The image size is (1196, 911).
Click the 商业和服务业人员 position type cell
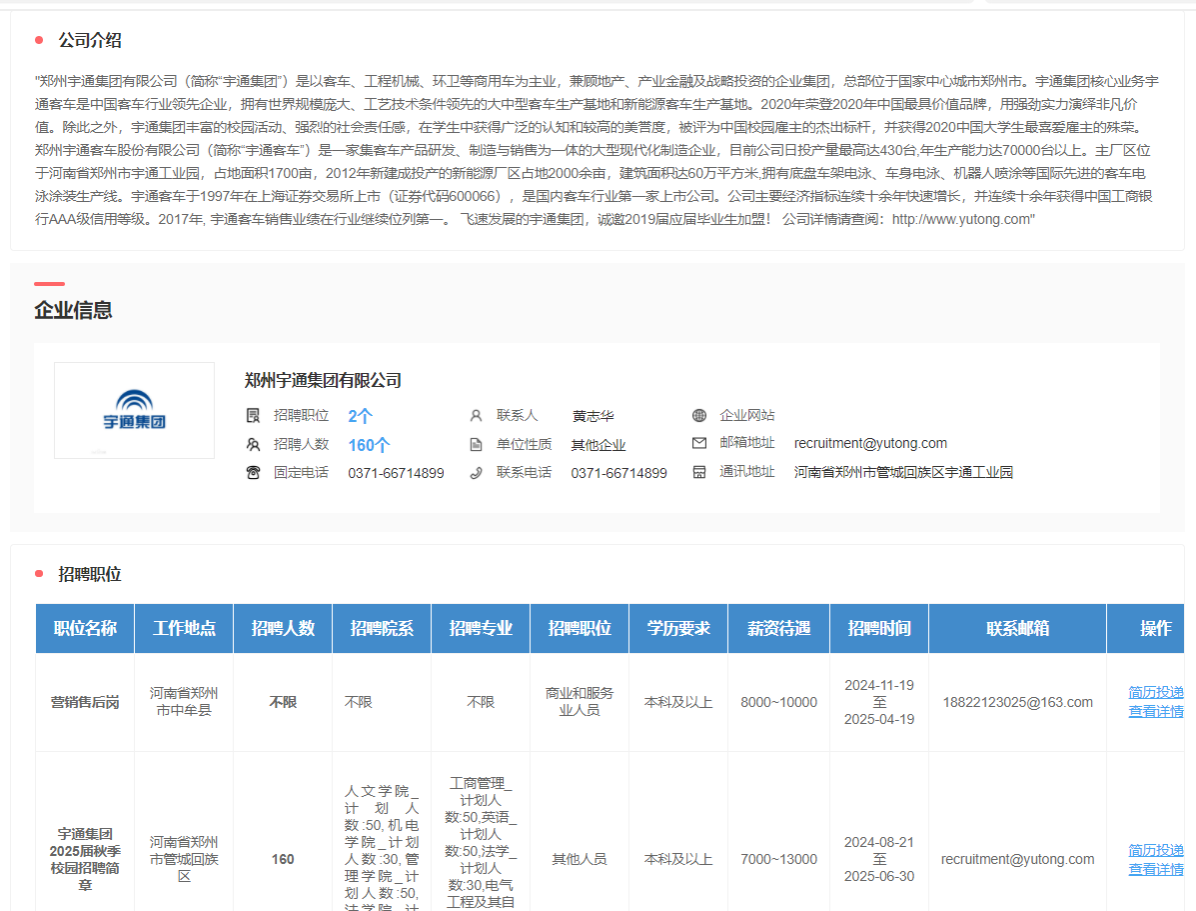[x=580, y=702]
